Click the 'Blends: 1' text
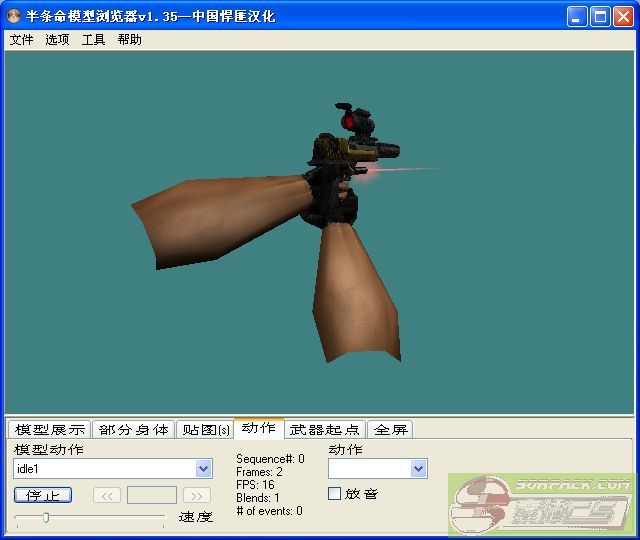The width and height of the screenshot is (640, 540). click(258, 498)
